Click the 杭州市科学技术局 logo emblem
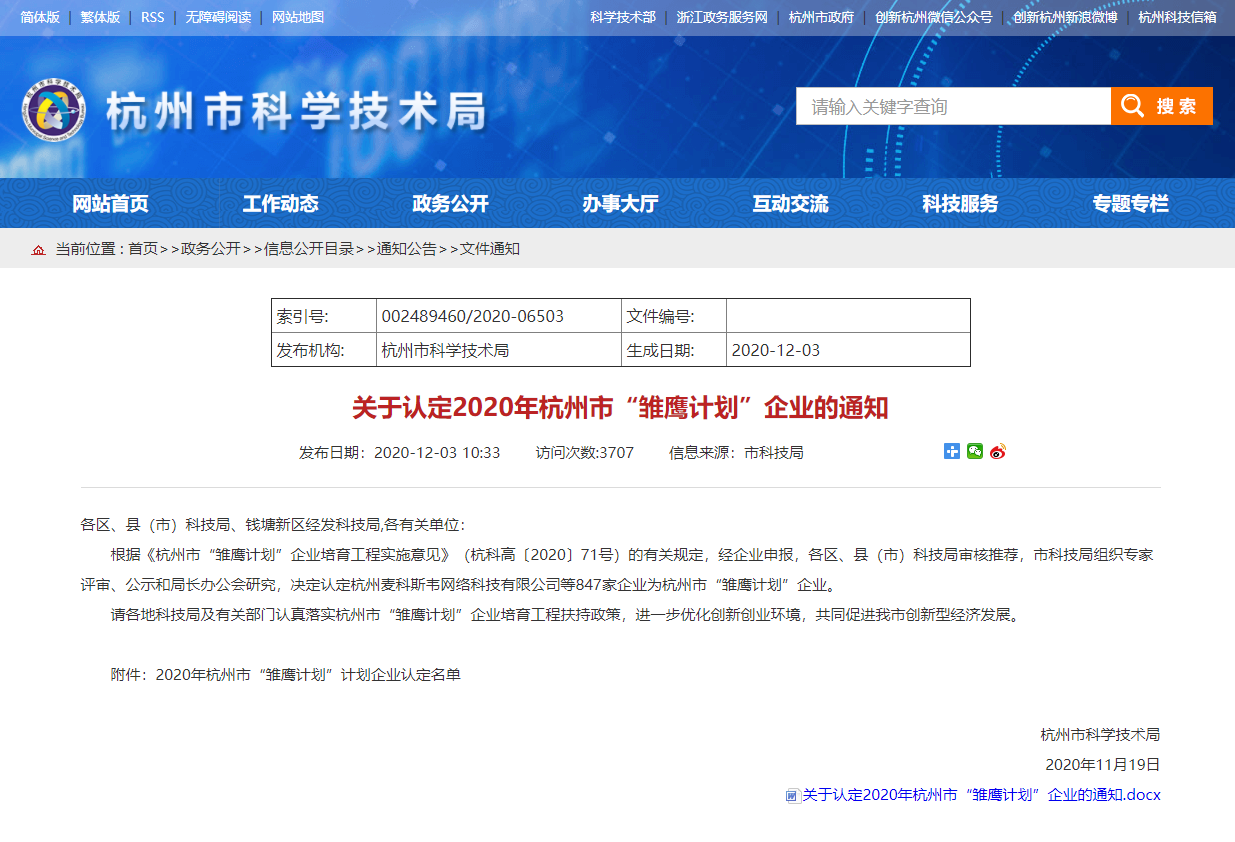Viewport: 1235px width, 842px height. (x=54, y=110)
